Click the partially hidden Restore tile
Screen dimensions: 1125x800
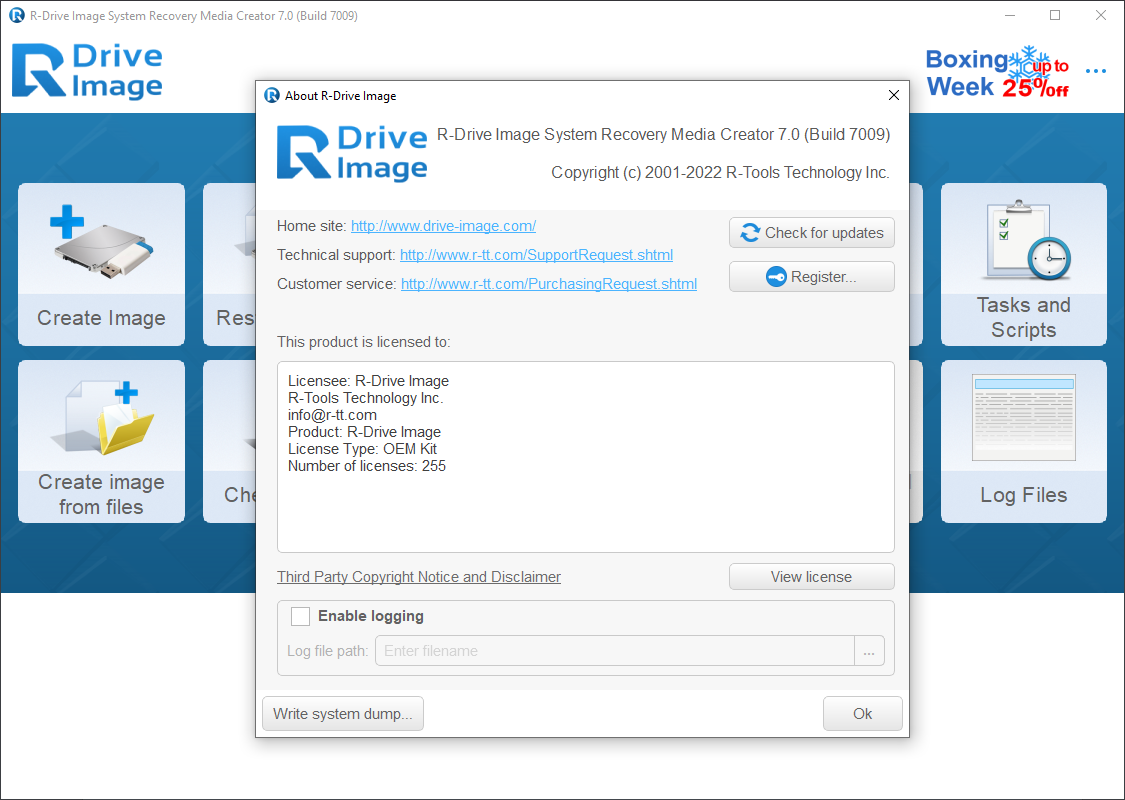[x=230, y=264]
